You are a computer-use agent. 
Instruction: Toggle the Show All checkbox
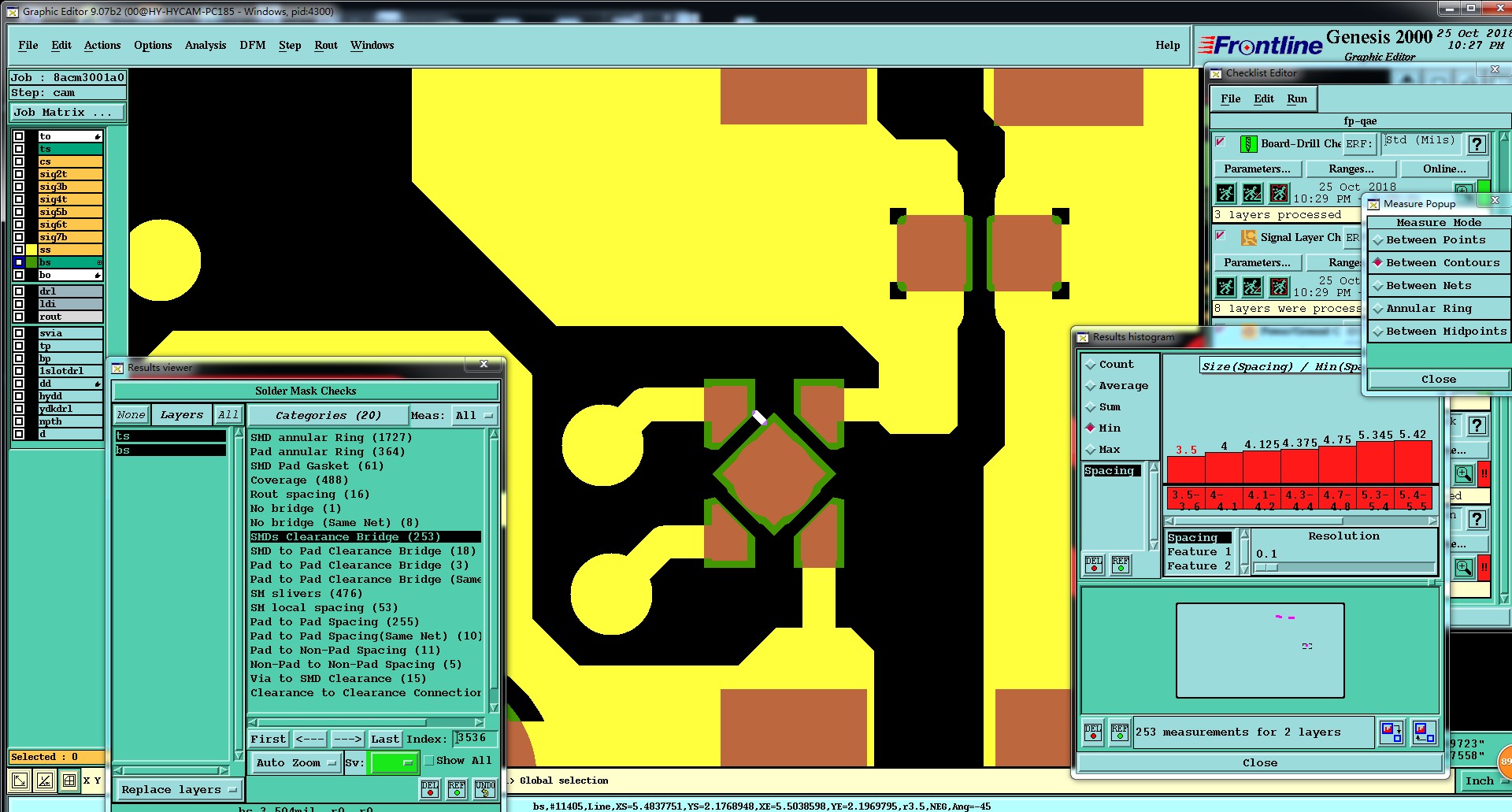coord(429,761)
